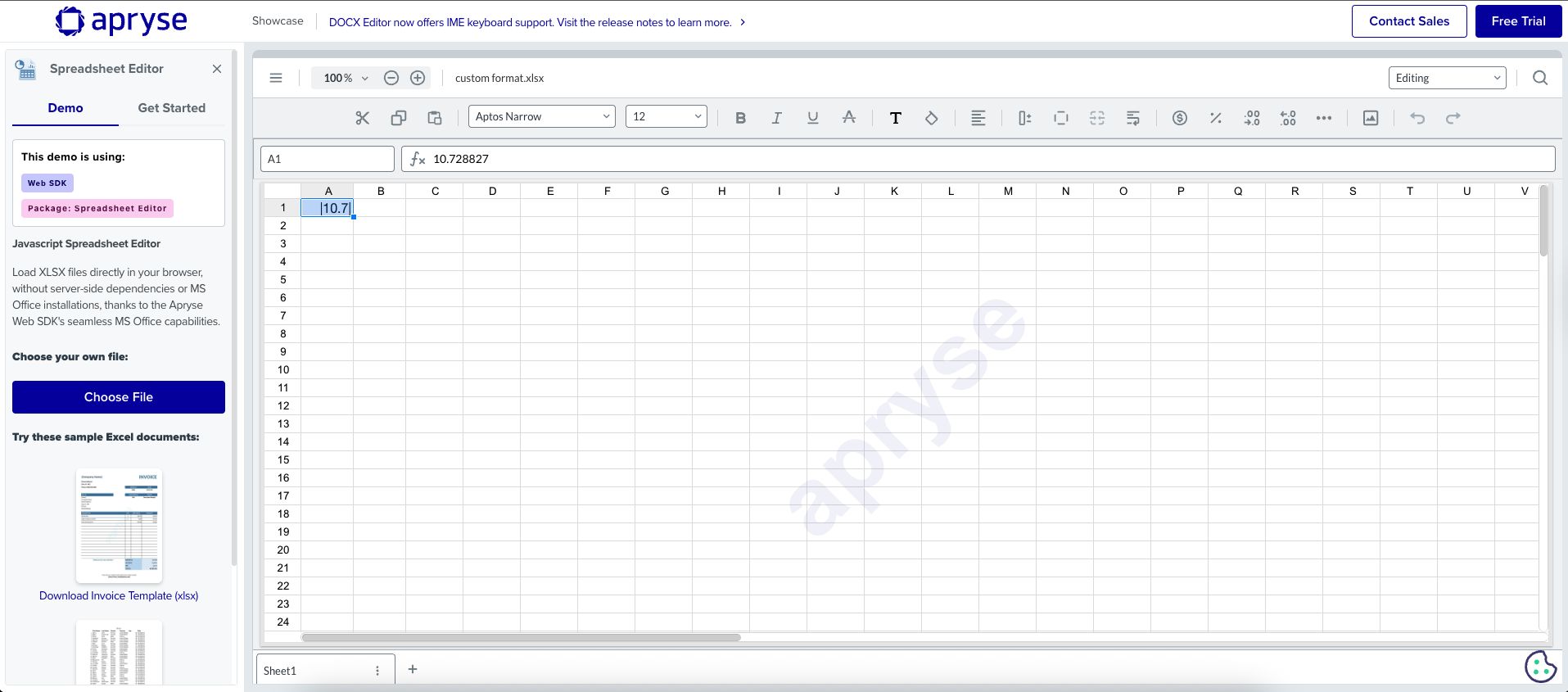The height and width of the screenshot is (692, 1568).
Task: Open the Aptos Narrow font dropdown
Action: point(541,116)
